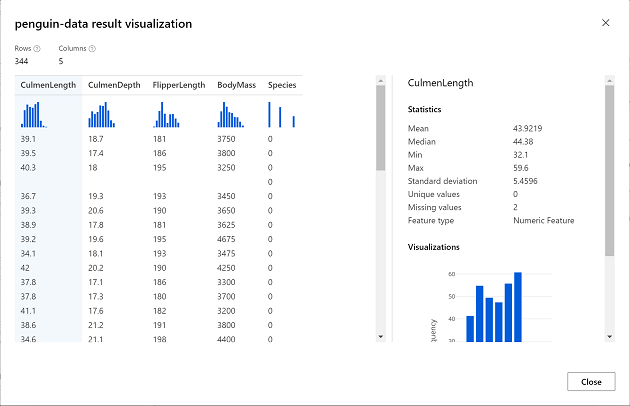Click the Median value 44.38
Image resolution: width=630 pixels, height=406 pixels.
523,142
